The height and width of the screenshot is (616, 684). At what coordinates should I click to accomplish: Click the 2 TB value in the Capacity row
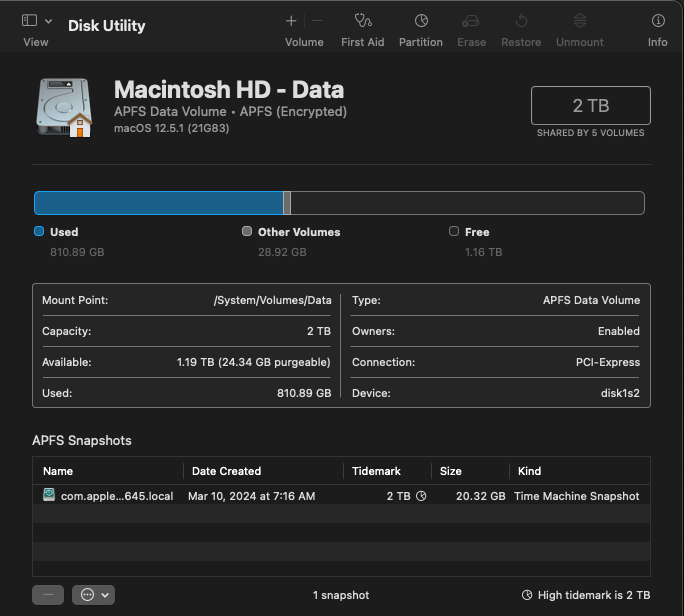click(319, 331)
